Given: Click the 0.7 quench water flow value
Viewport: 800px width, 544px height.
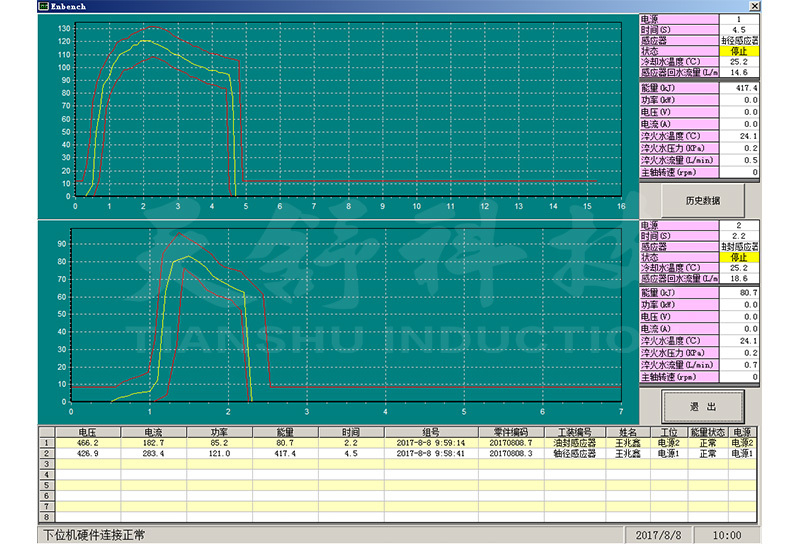Looking at the screenshot, I should coord(739,365).
